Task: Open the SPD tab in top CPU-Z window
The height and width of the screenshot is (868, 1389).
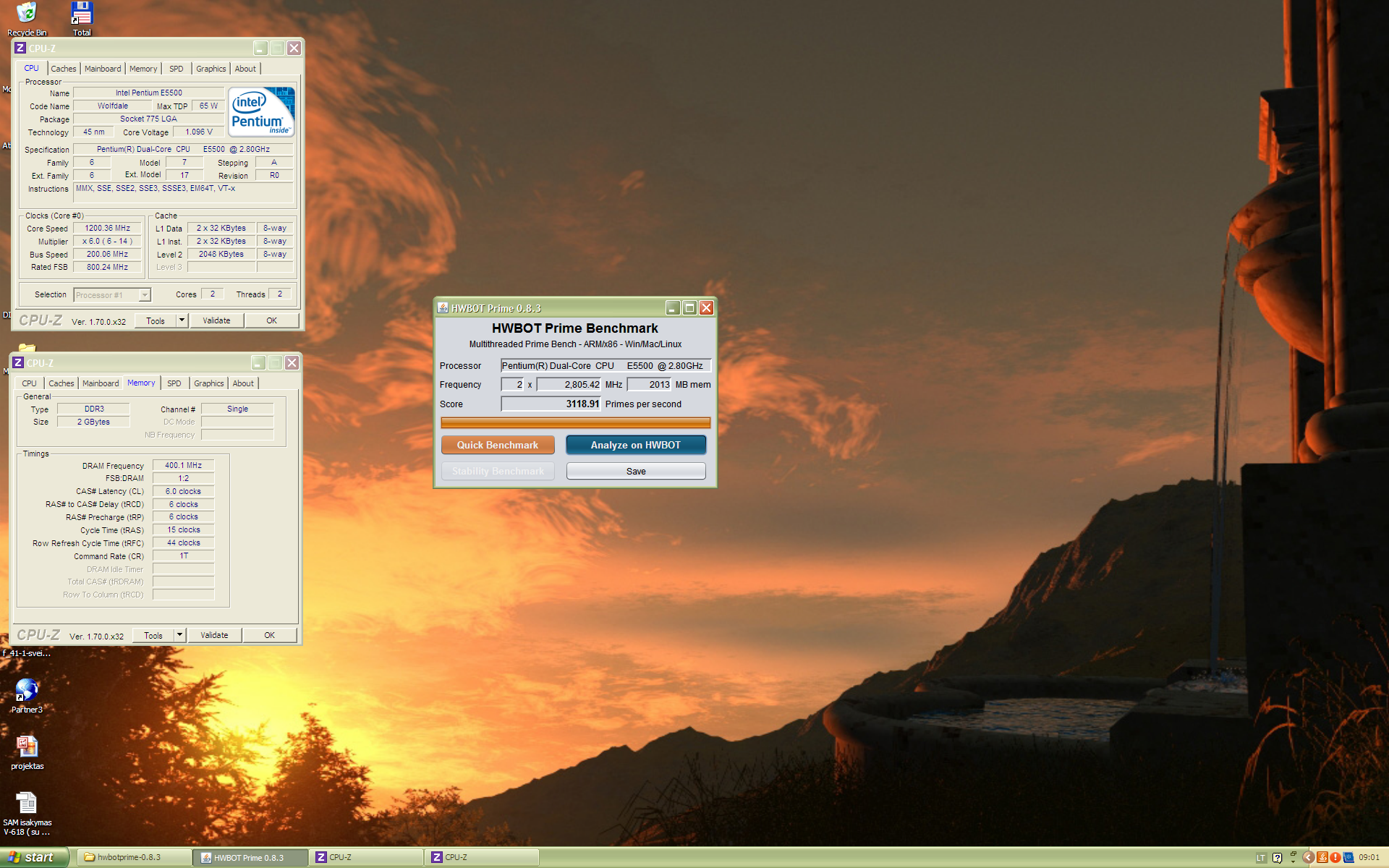Action: pos(177,69)
